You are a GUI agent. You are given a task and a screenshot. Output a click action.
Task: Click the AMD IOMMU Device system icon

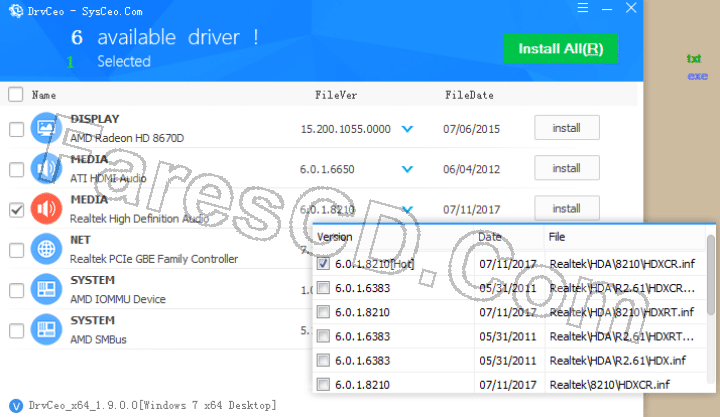pos(46,289)
